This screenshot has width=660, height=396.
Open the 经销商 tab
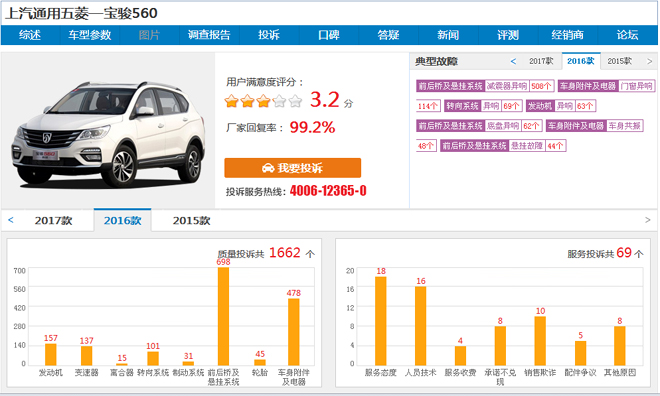pyautogui.click(x=568, y=35)
